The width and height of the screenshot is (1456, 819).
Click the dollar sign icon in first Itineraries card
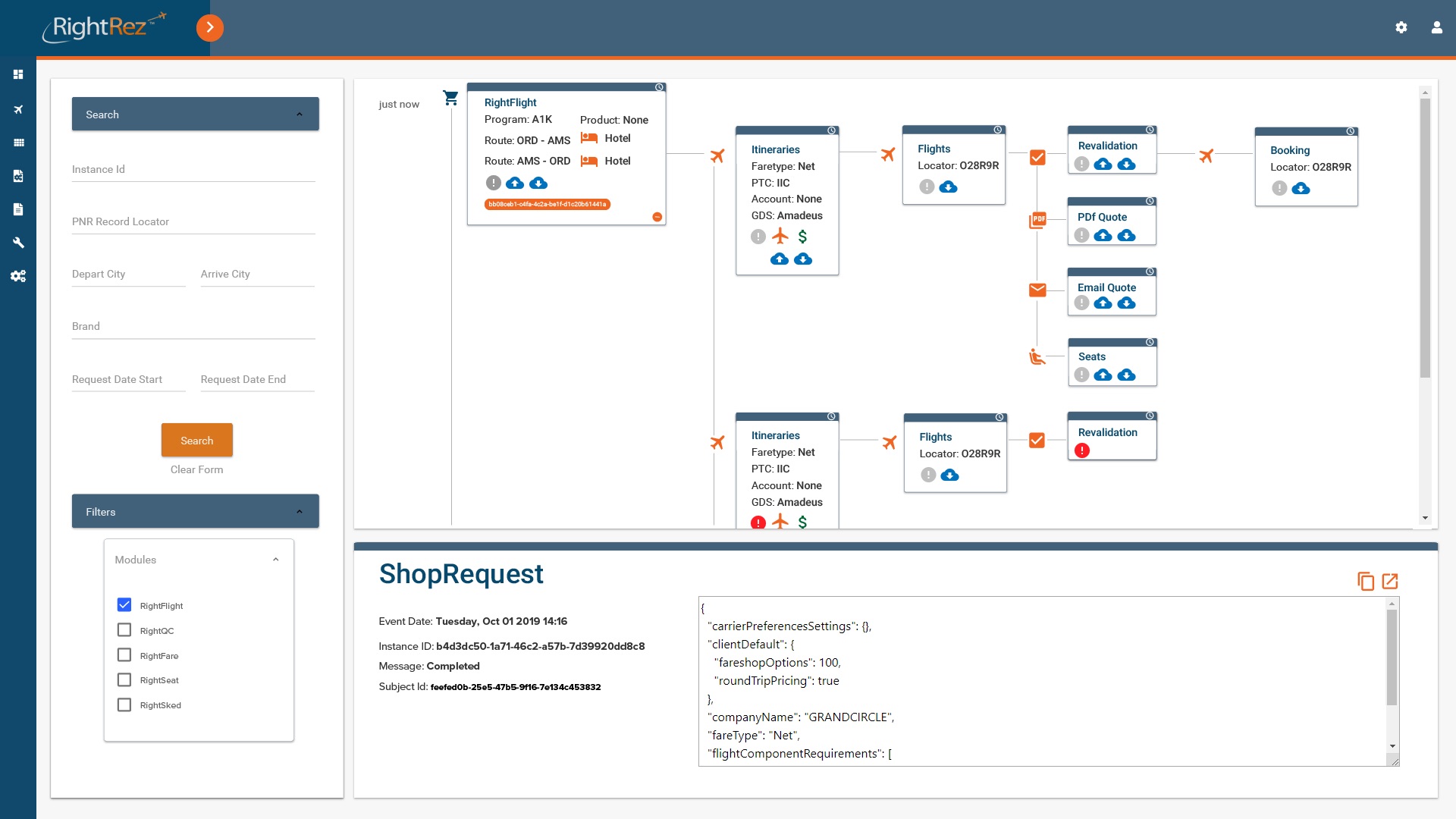802,237
